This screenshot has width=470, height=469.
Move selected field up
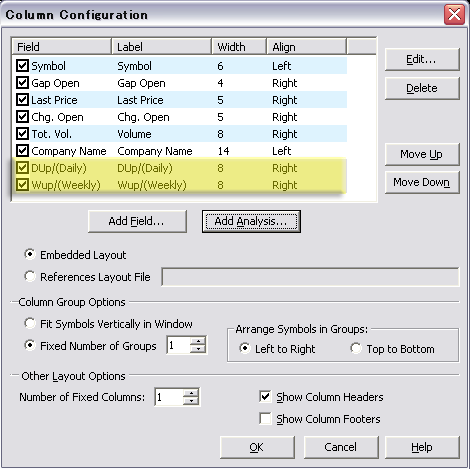click(x=422, y=154)
